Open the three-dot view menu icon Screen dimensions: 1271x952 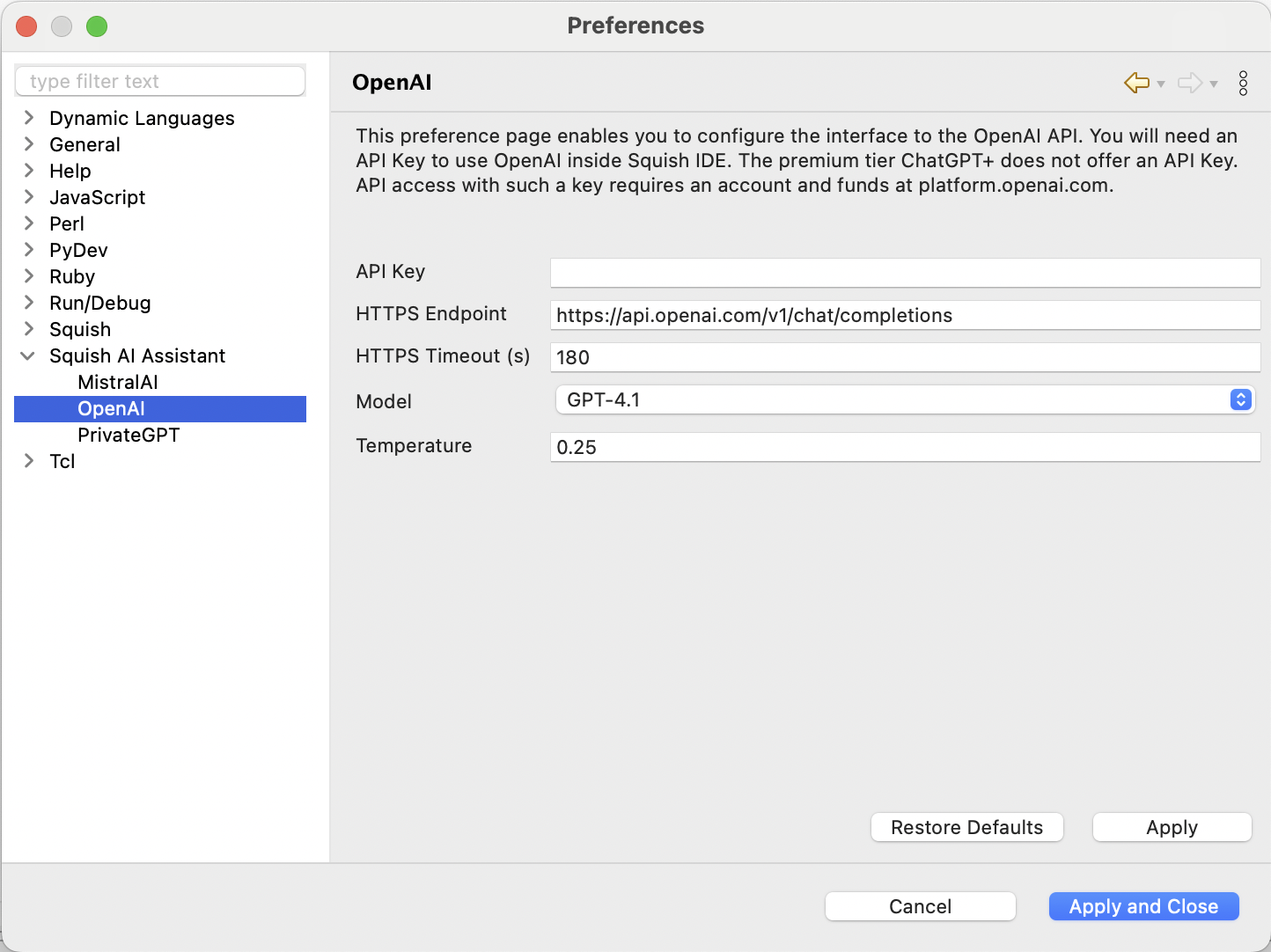click(x=1243, y=83)
